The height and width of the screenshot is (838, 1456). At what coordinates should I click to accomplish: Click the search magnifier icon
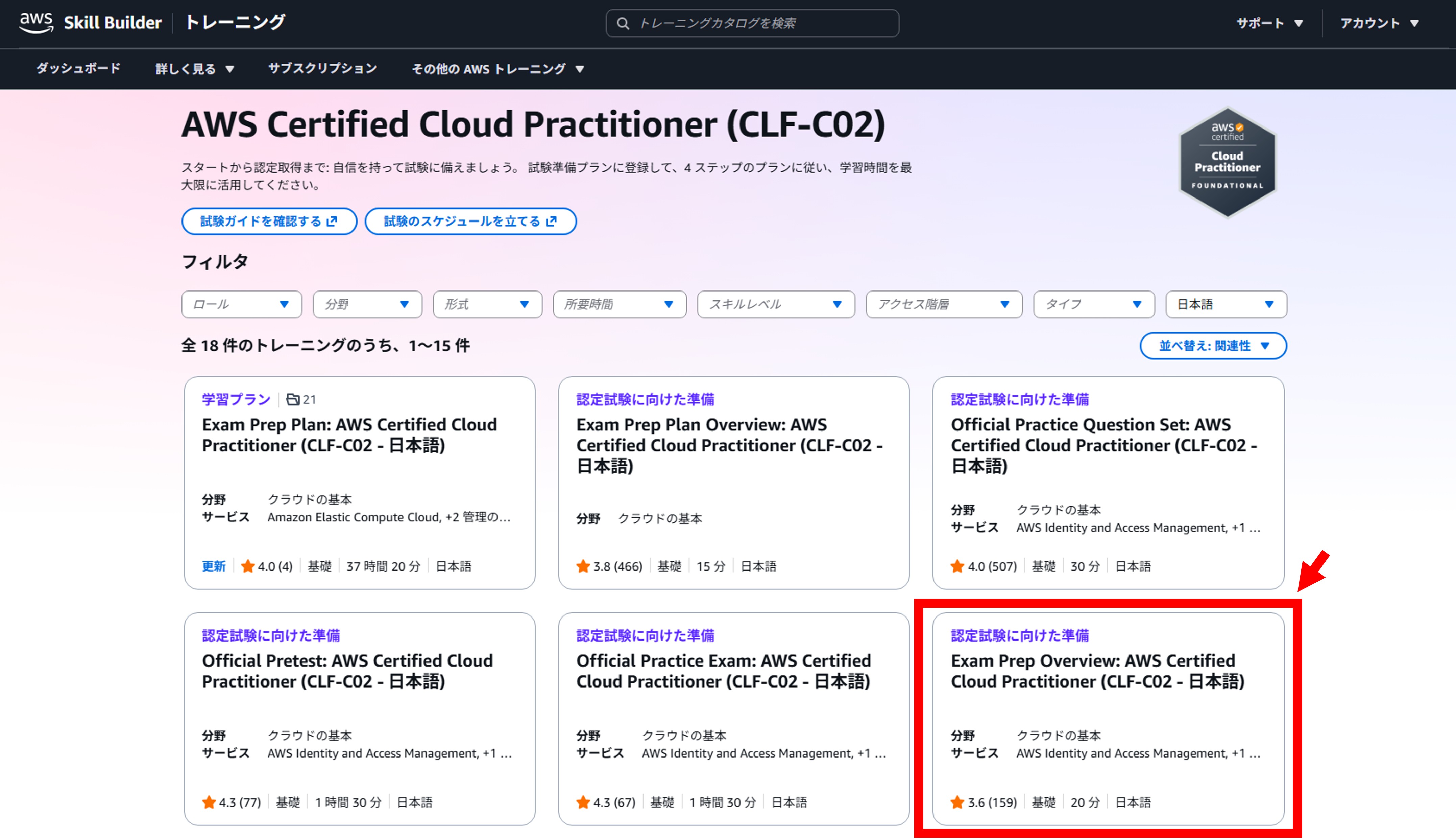(x=622, y=24)
